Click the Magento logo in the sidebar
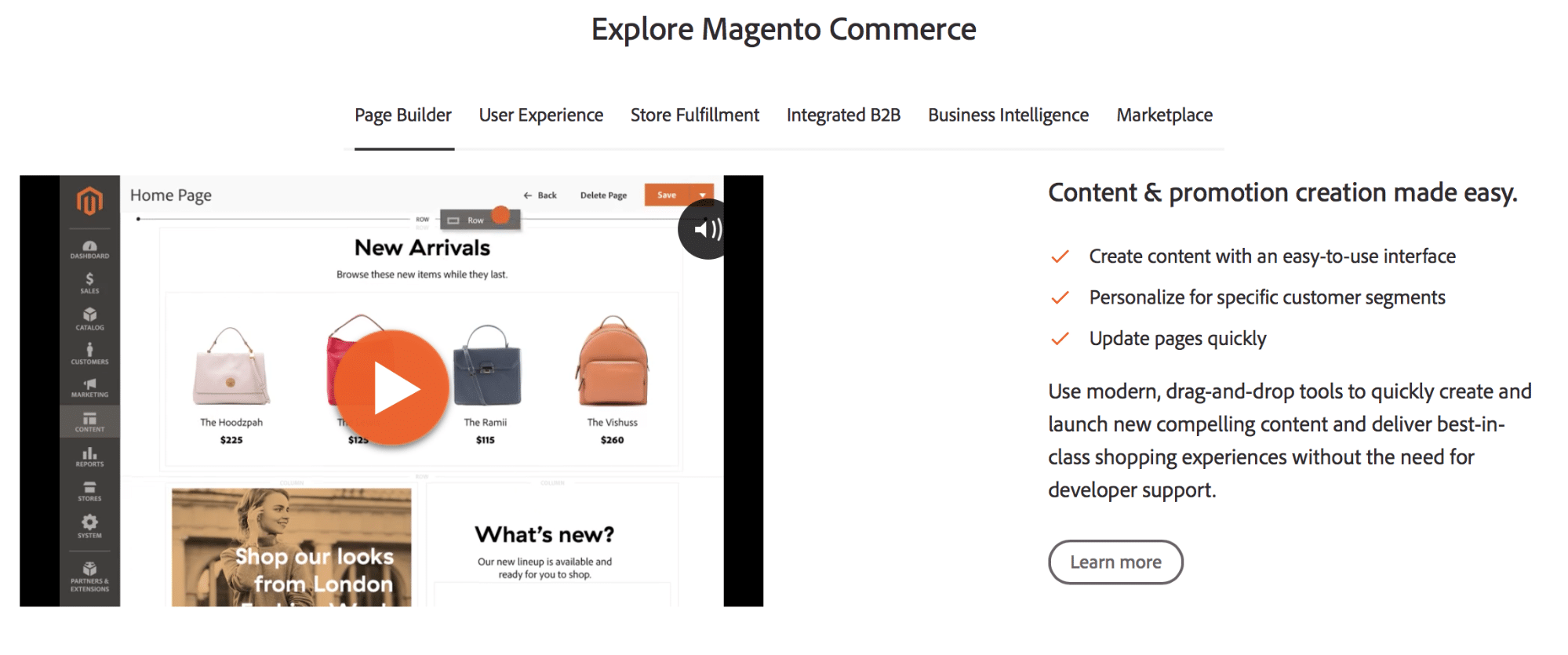 click(89, 202)
